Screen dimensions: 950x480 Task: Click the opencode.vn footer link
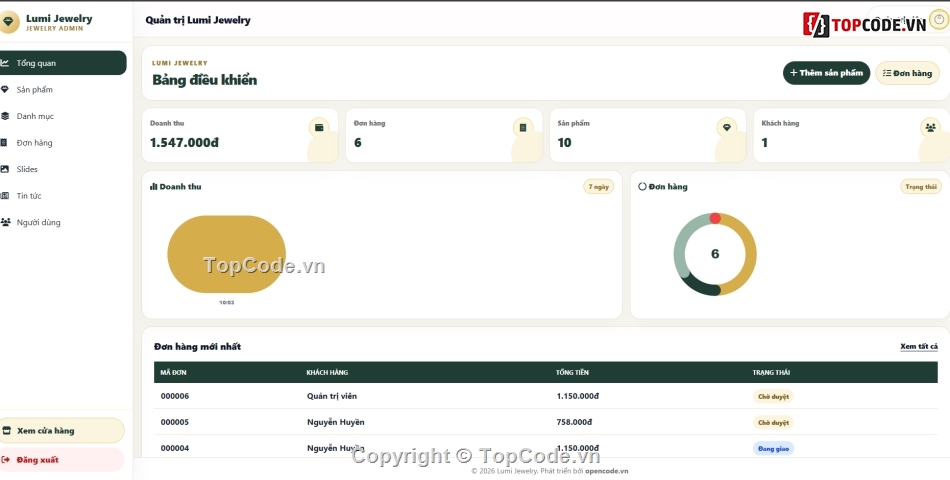[606, 471]
